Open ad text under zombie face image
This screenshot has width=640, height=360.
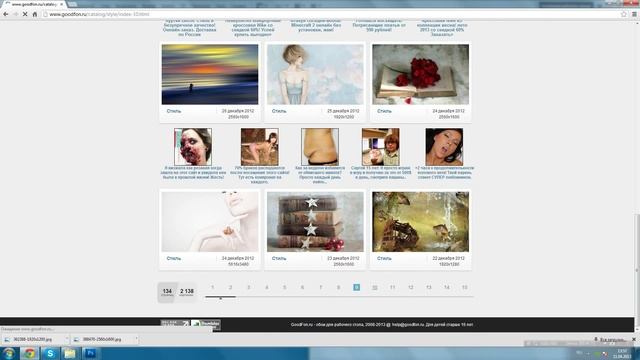(193, 173)
